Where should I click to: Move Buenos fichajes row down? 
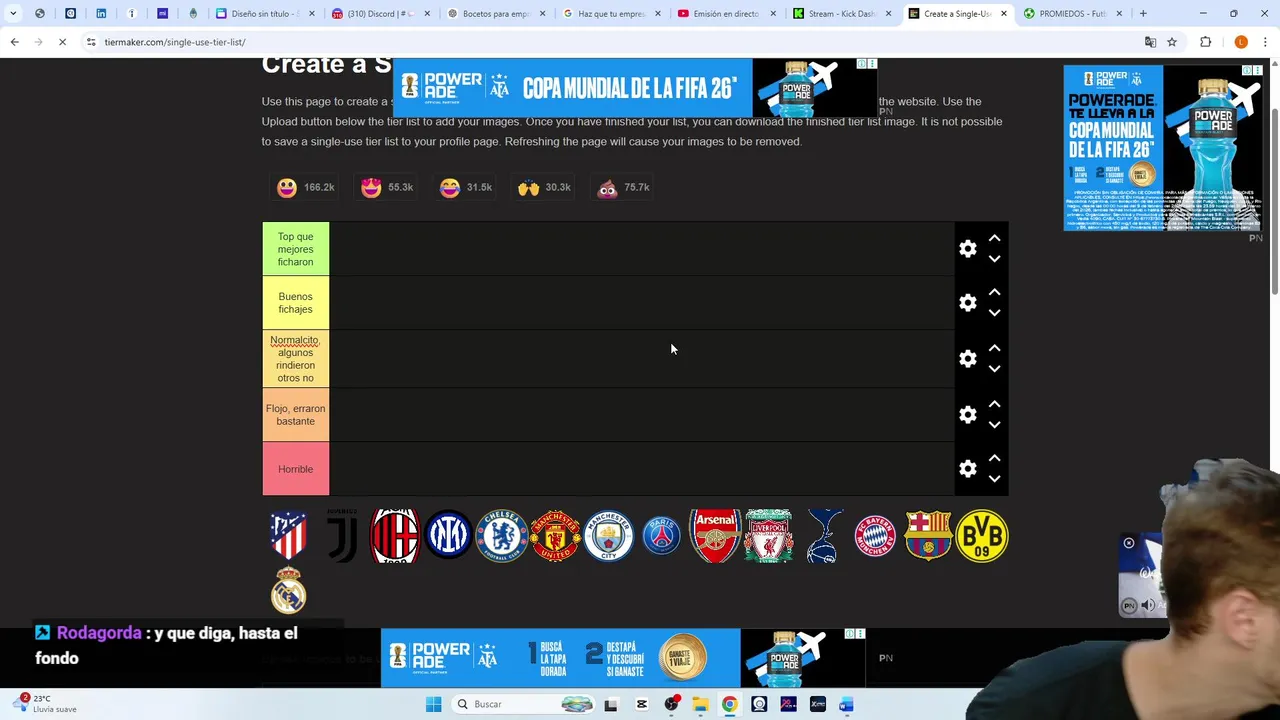tap(994, 313)
